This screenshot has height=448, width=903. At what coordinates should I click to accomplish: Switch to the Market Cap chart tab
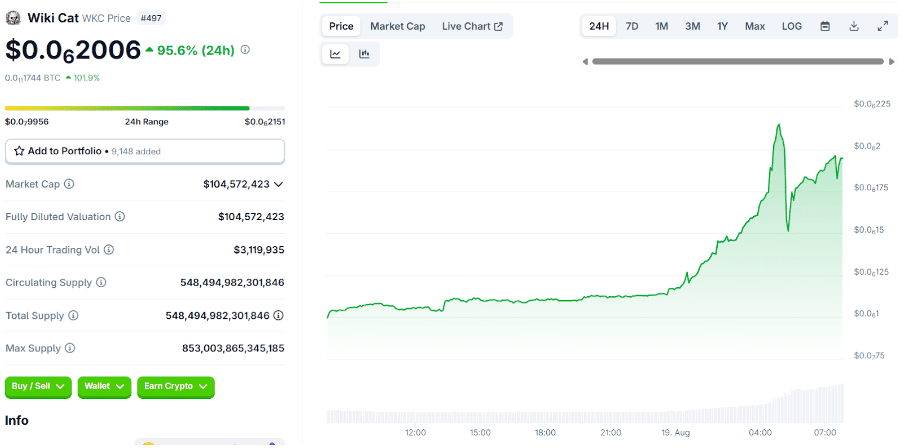tap(397, 26)
